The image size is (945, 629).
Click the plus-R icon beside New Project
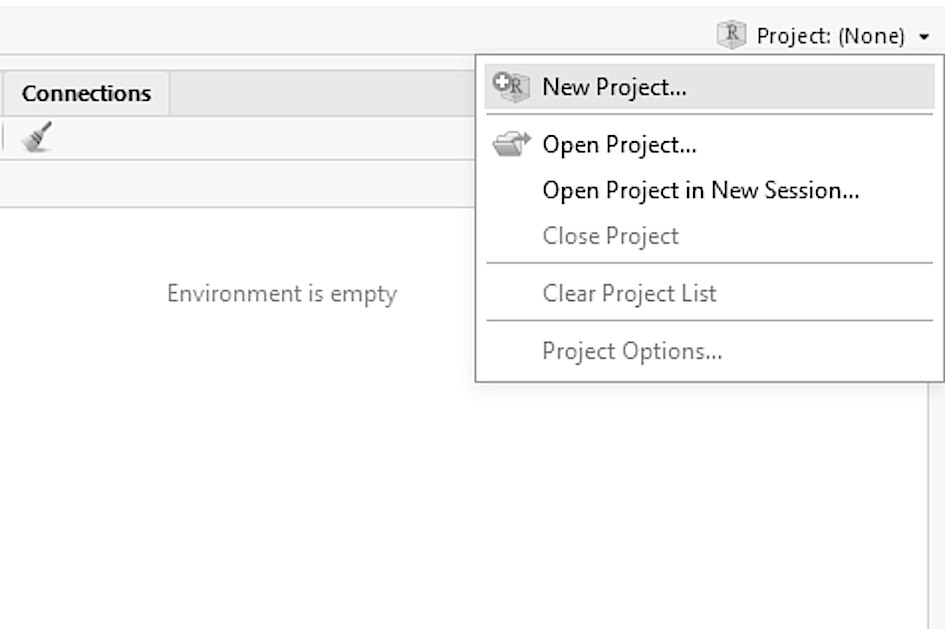point(511,87)
